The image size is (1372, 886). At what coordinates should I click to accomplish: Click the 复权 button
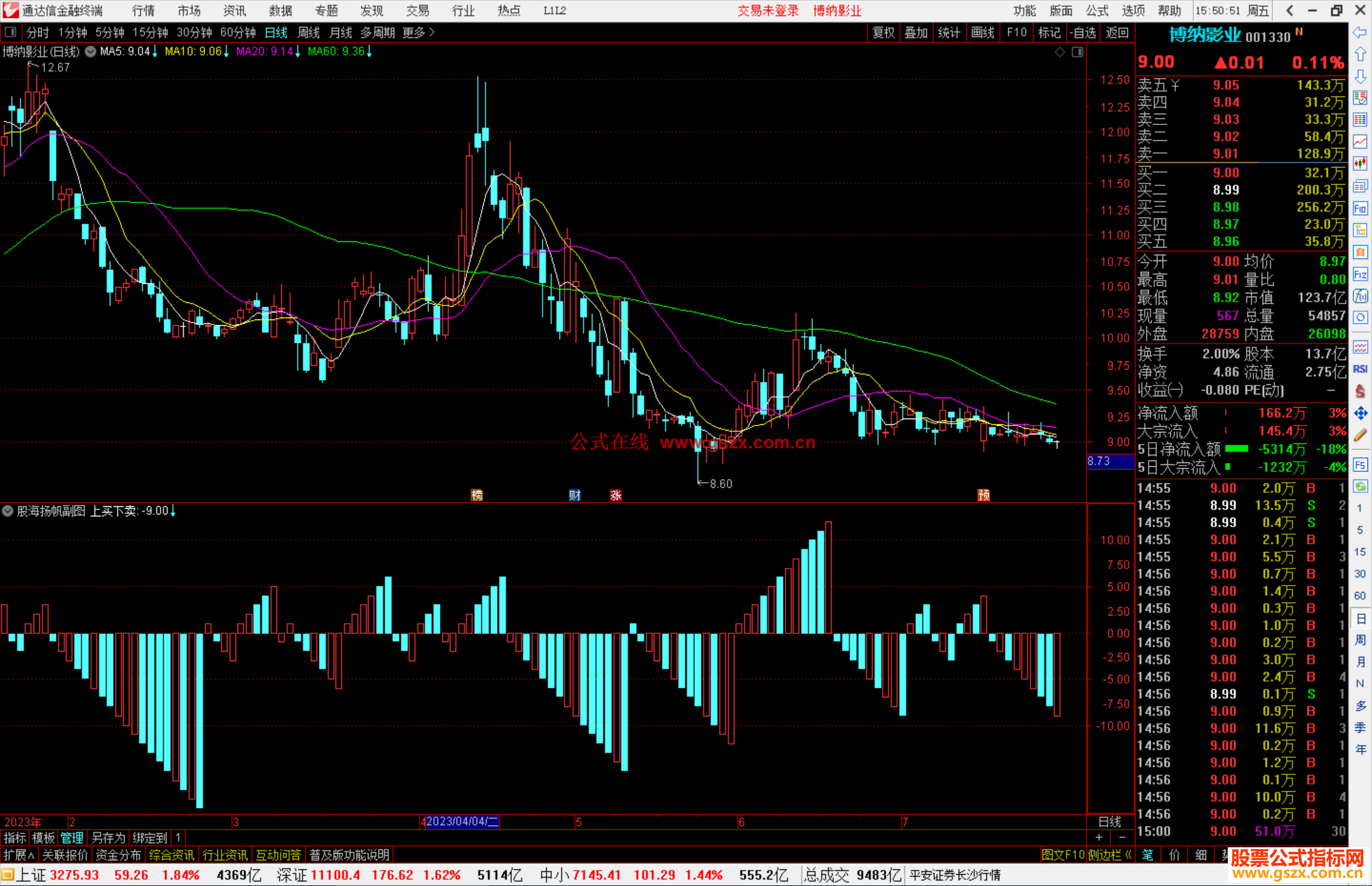point(883,32)
